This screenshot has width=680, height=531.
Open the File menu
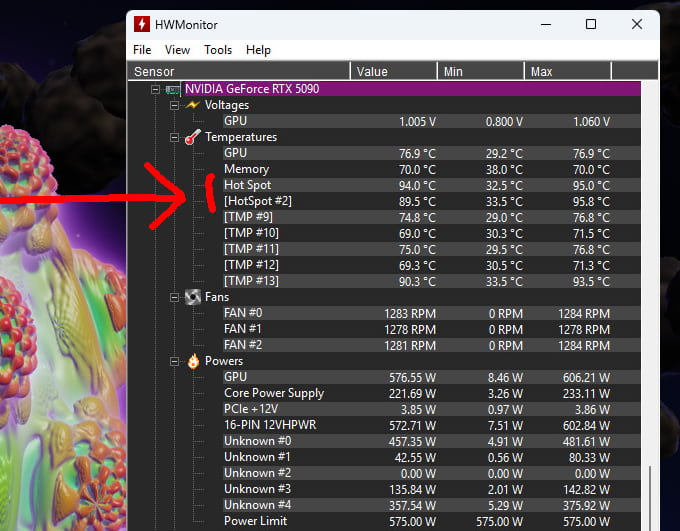point(142,50)
